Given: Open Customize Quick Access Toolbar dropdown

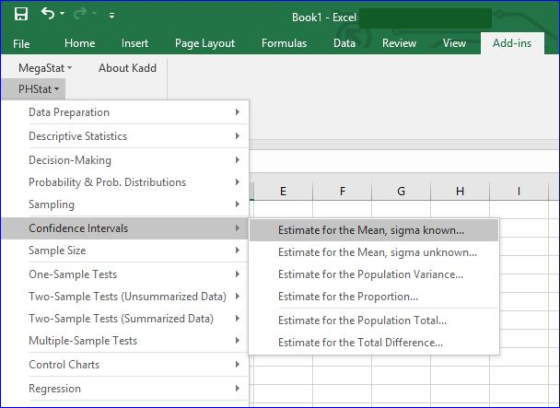Looking at the screenshot, I should [112, 15].
